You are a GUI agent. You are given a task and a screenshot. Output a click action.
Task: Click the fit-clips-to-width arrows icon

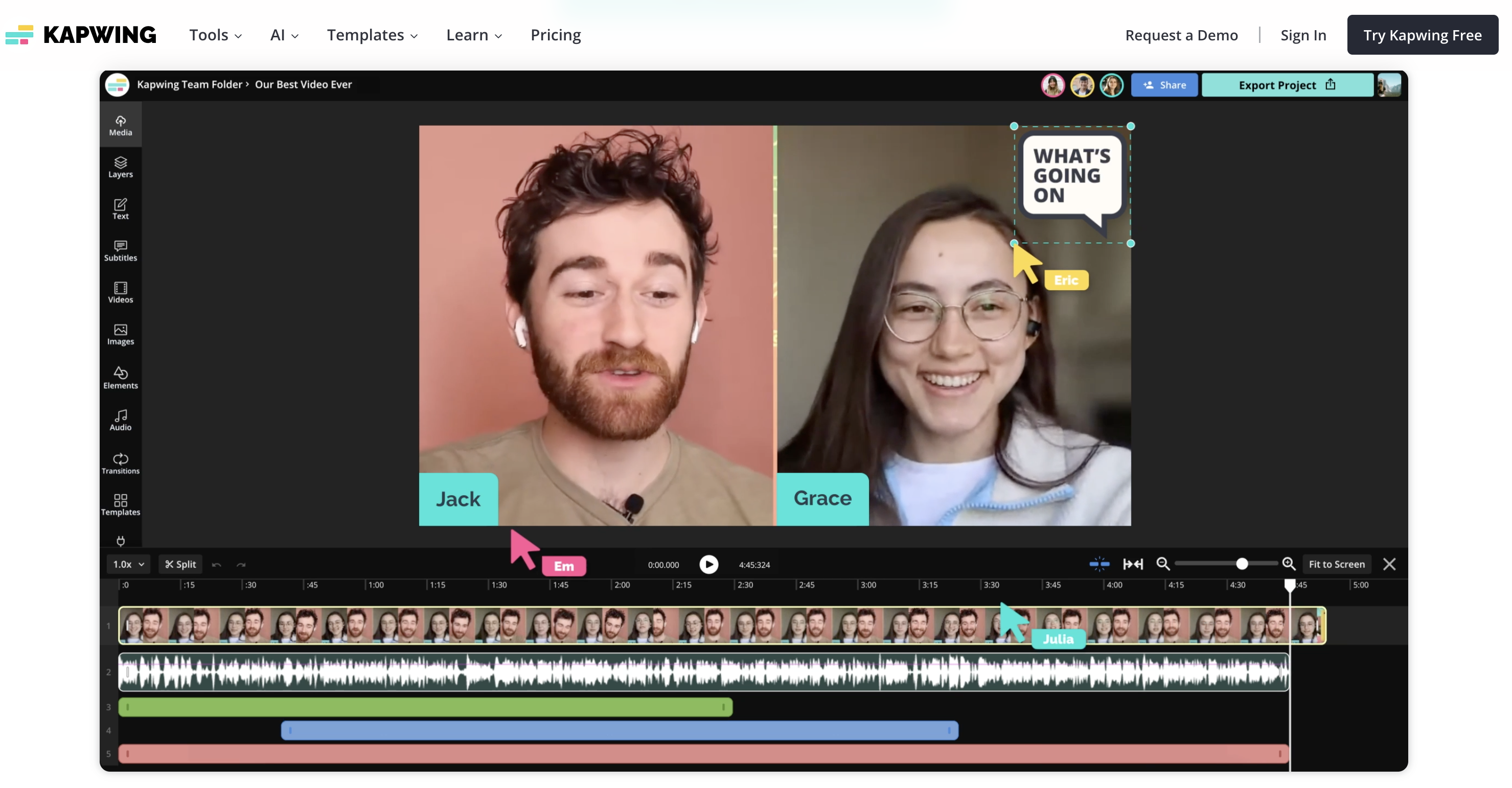click(1132, 564)
